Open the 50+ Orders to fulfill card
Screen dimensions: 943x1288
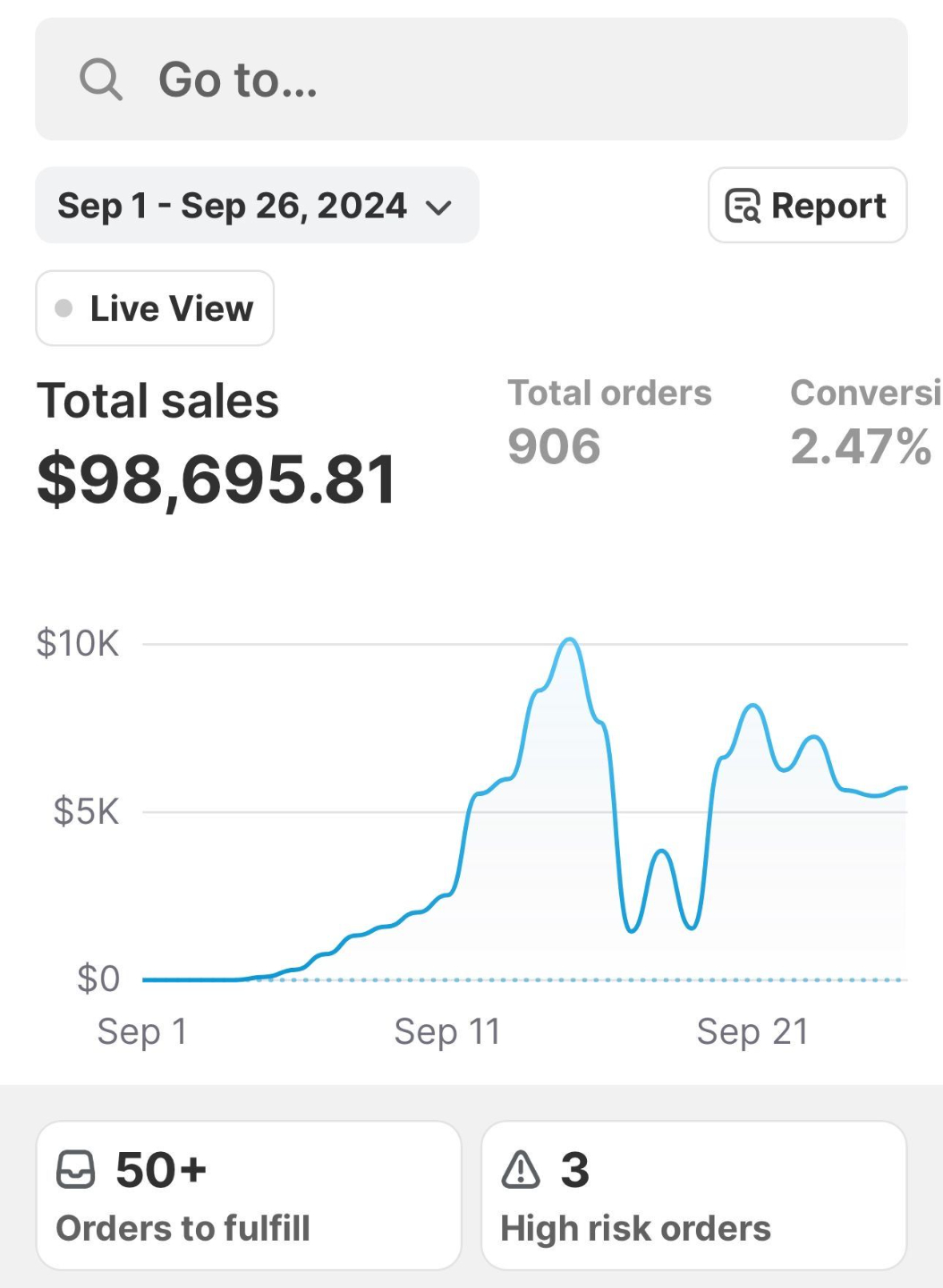click(248, 1195)
